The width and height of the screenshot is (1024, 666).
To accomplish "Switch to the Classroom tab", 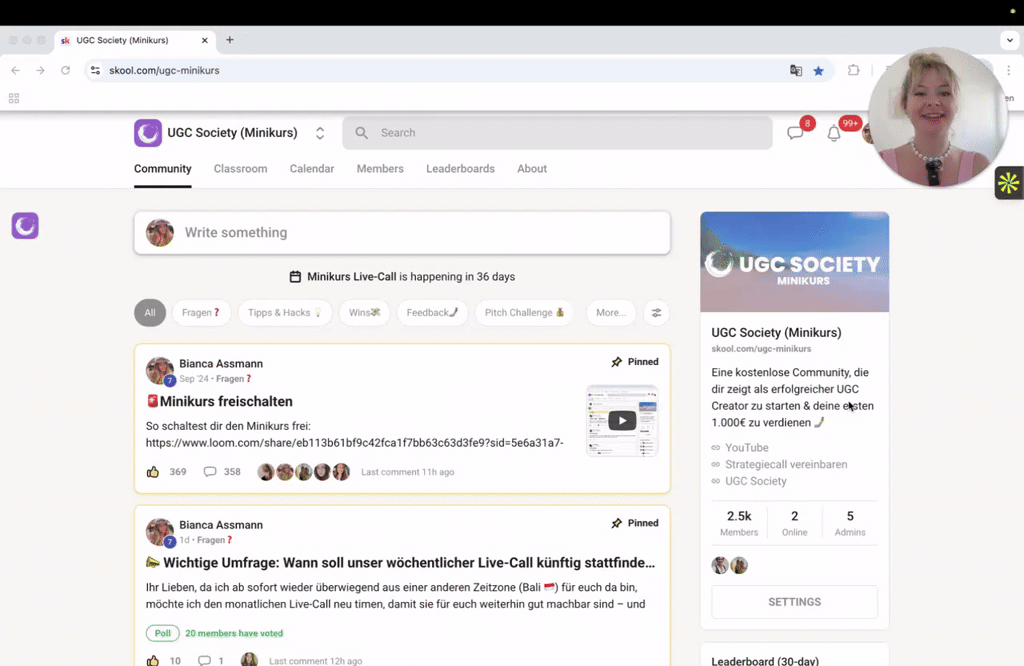I will click(240, 168).
